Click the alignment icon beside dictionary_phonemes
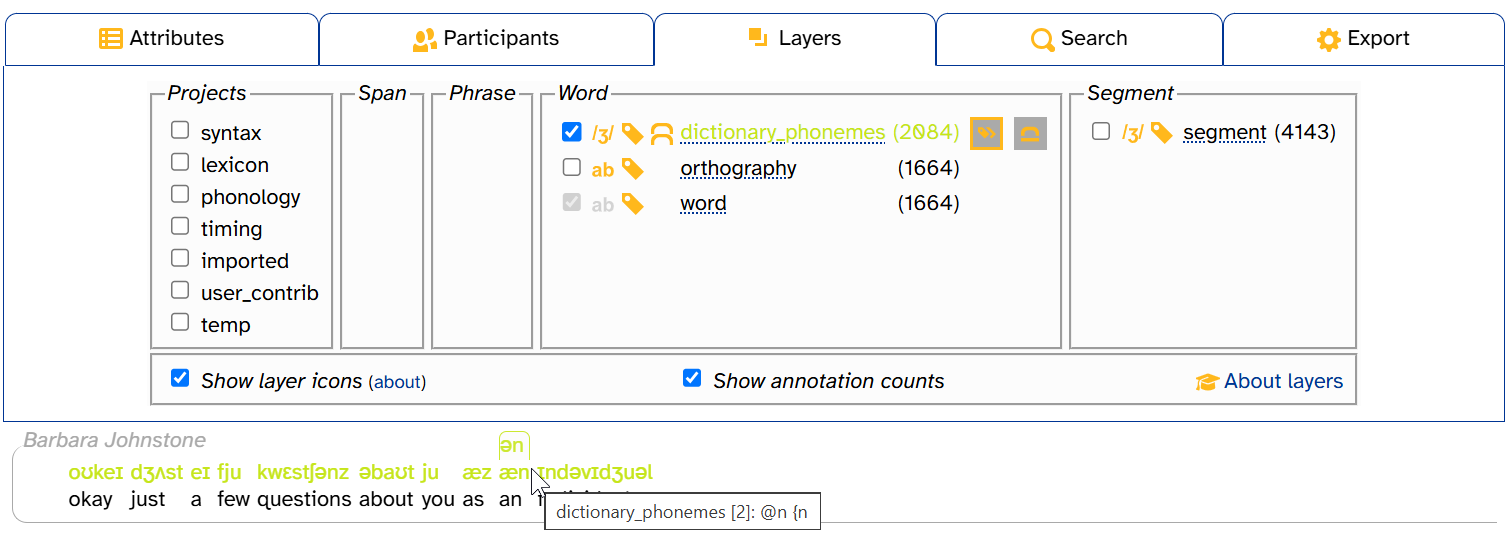1510x535 pixels. [662, 133]
